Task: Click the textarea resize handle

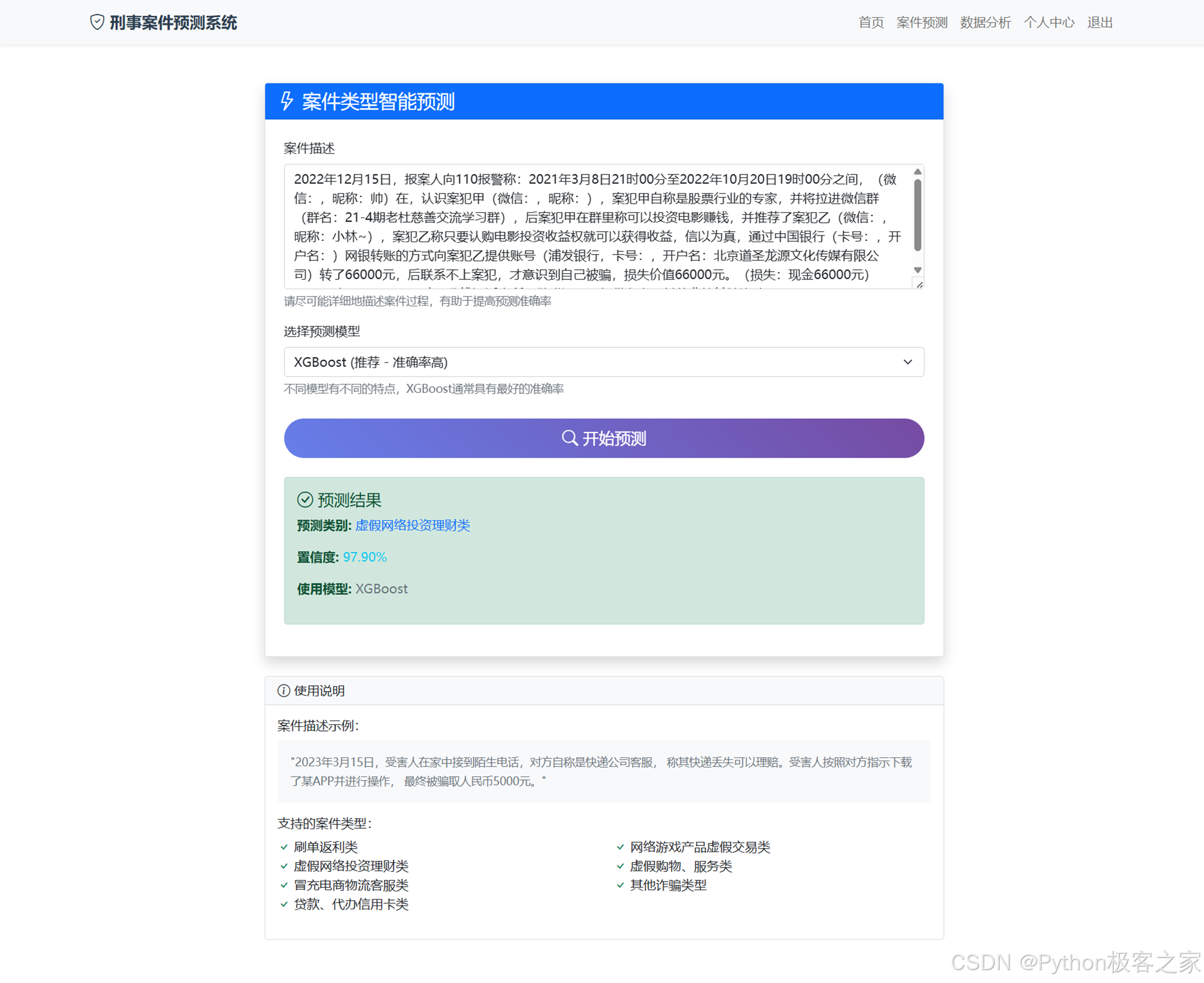Action: click(x=918, y=284)
